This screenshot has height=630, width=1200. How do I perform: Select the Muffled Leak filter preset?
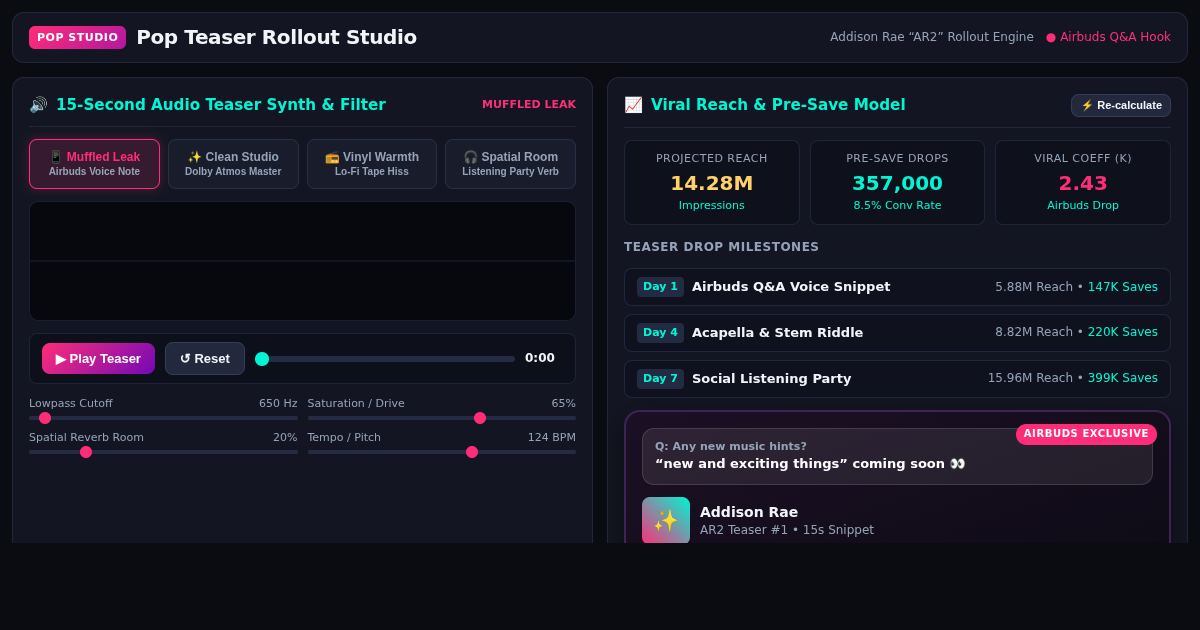tap(94, 164)
